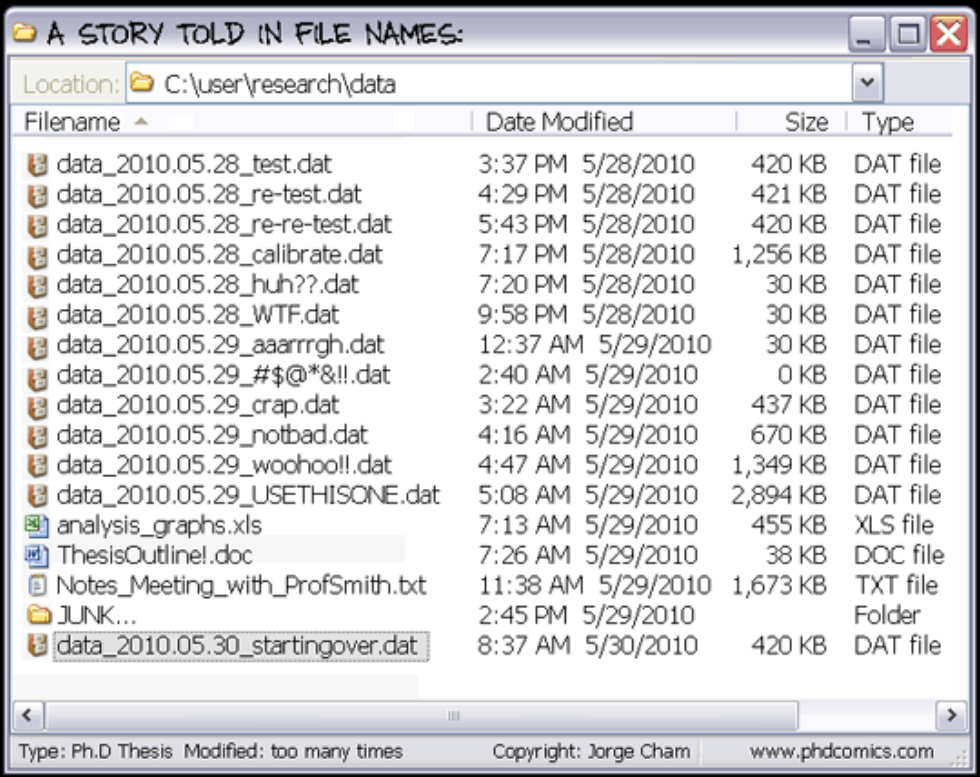Screen dimensions: 980x777
Task: Select the file data_2010.05.29_notbad.dat
Action: (212, 436)
